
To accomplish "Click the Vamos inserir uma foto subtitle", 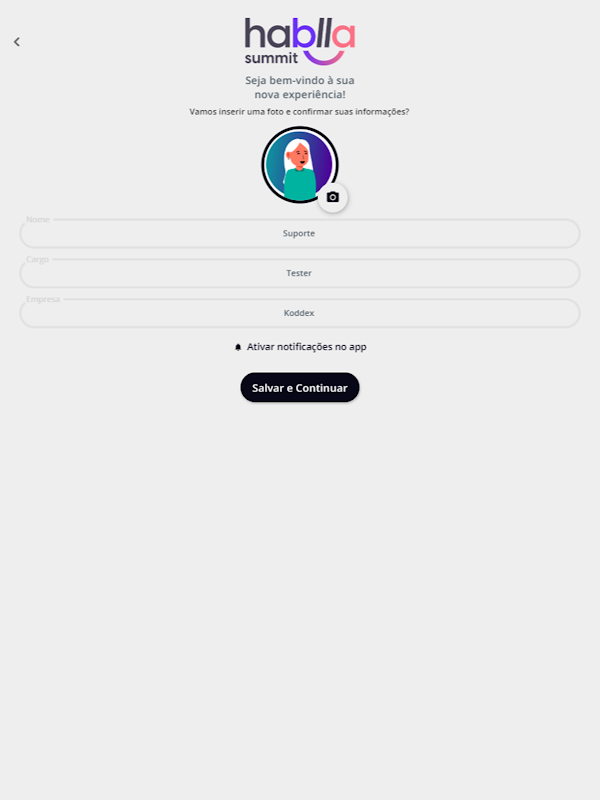I will [299, 112].
